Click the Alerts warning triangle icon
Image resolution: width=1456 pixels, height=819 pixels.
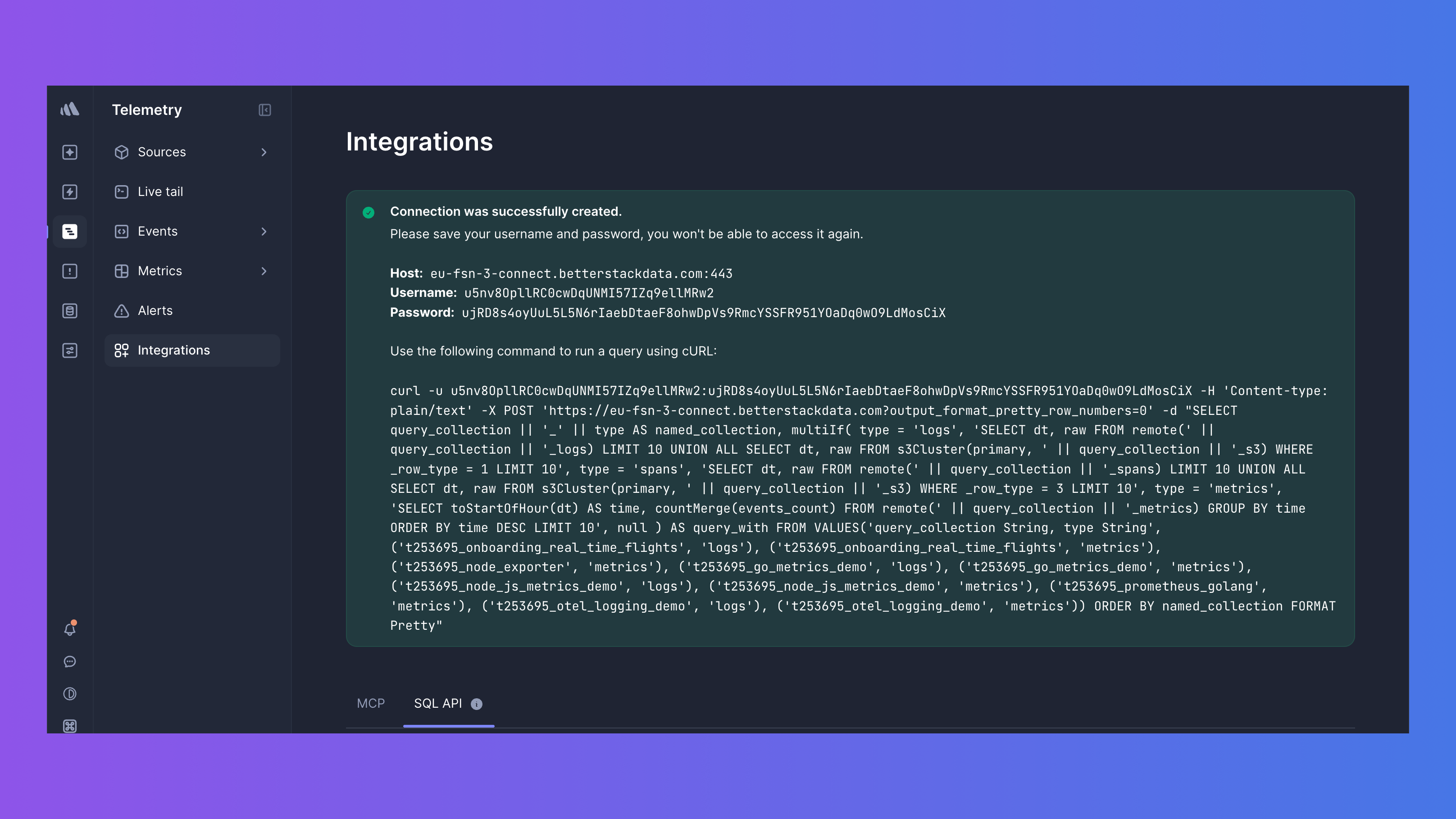(122, 311)
